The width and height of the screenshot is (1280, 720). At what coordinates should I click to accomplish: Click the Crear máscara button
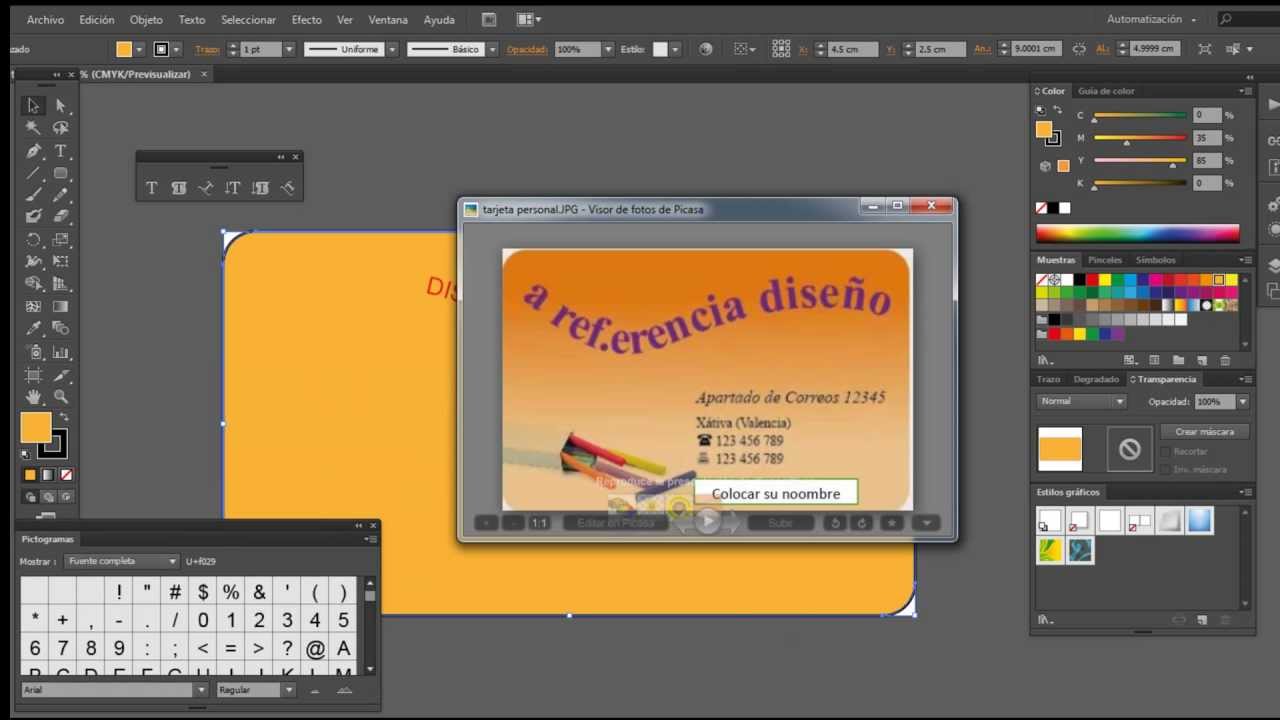pyautogui.click(x=1204, y=432)
